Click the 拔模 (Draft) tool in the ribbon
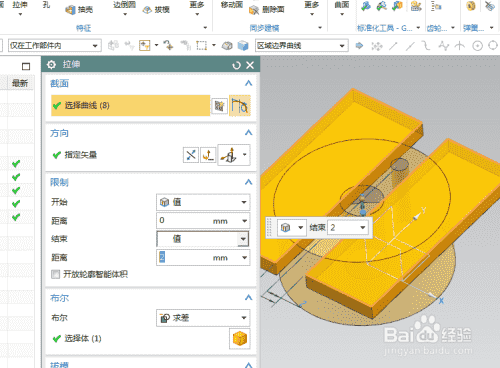 point(156,10)
